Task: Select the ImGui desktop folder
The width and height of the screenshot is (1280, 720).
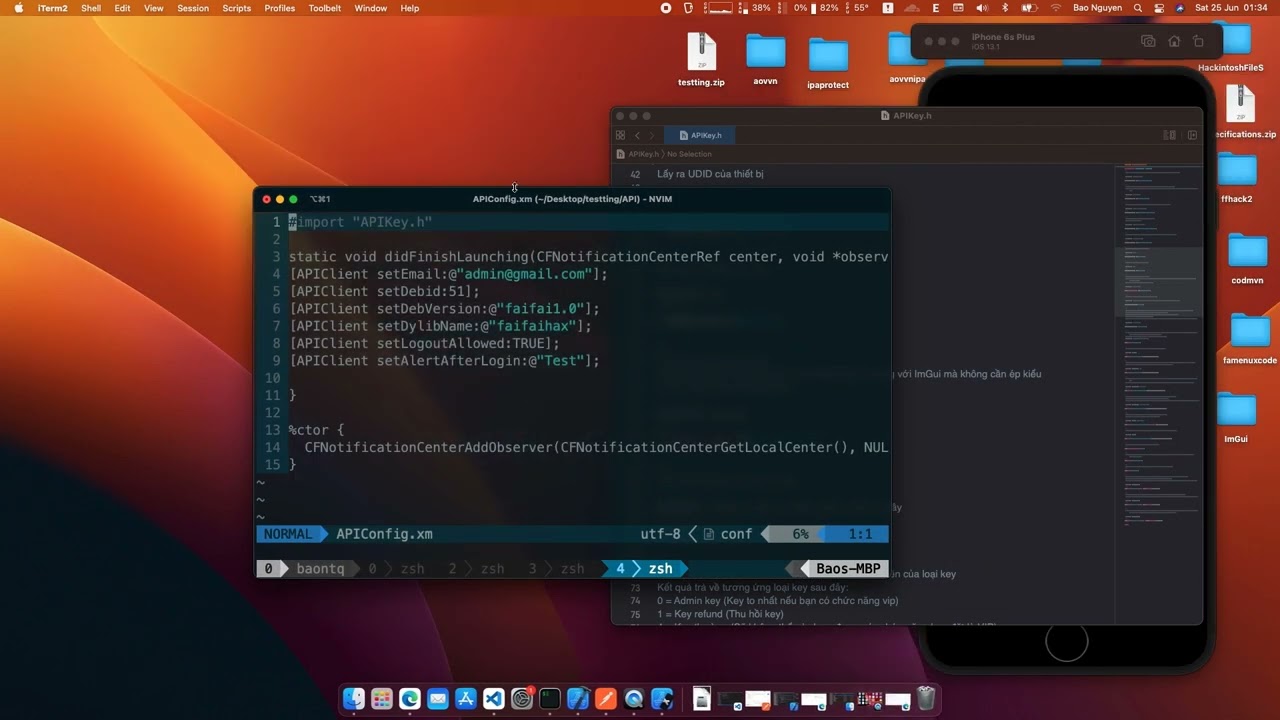Action: pos(1237,418)
